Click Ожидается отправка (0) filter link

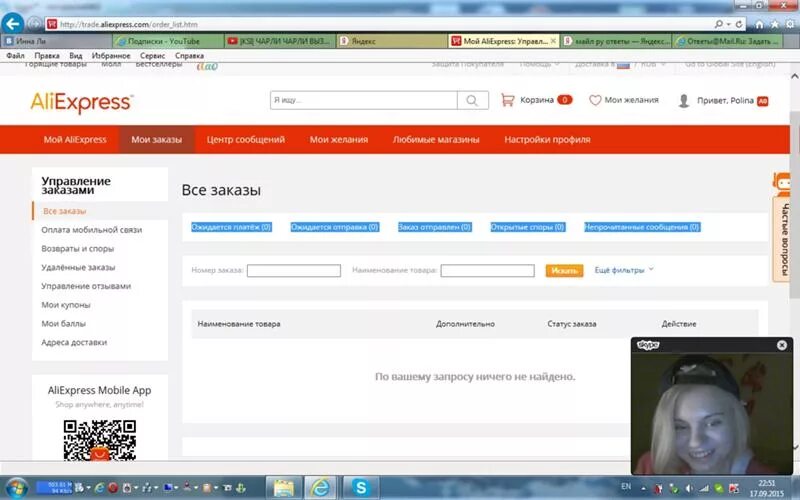[335, 227]
